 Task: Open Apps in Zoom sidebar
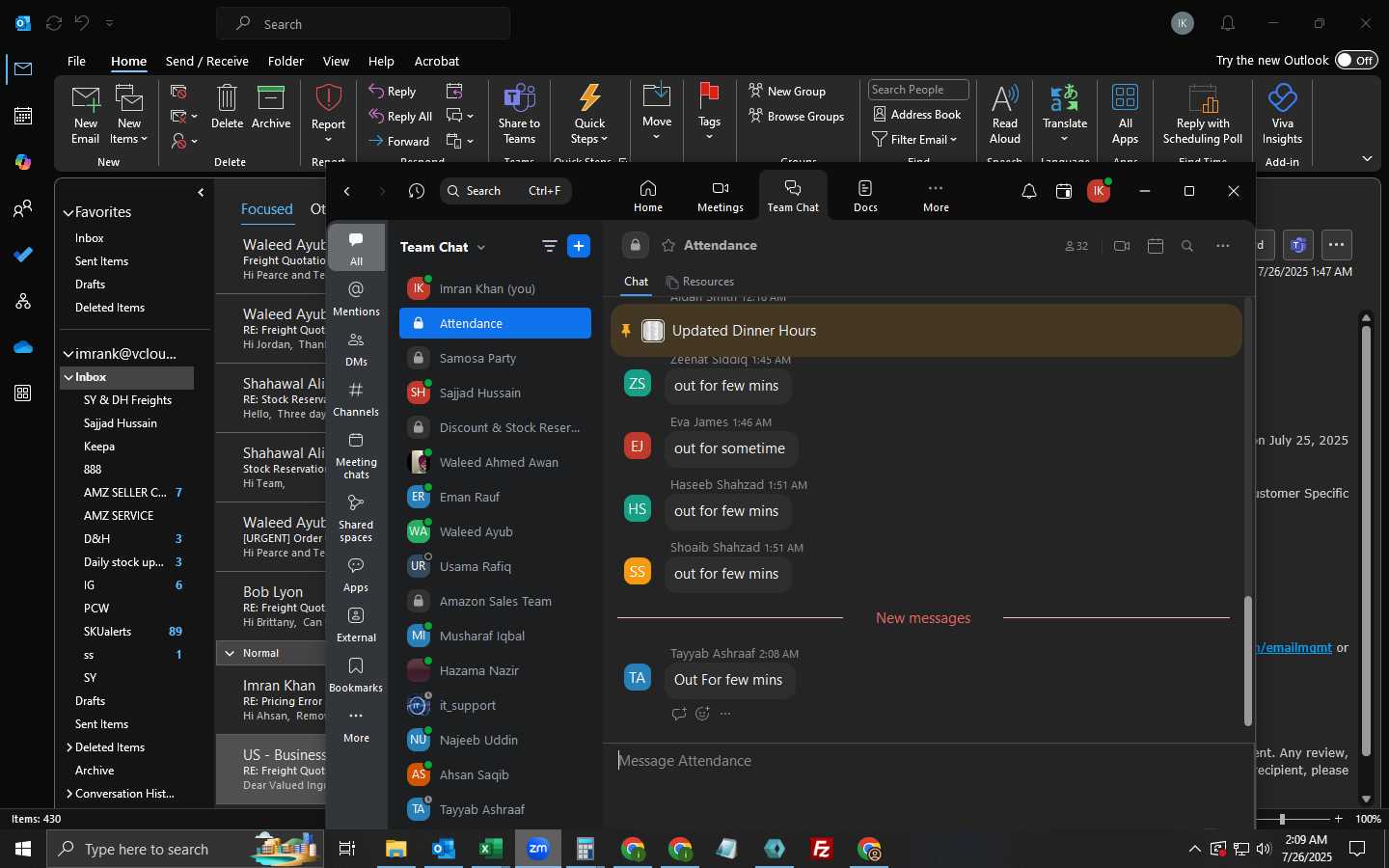tap(356, 575)
